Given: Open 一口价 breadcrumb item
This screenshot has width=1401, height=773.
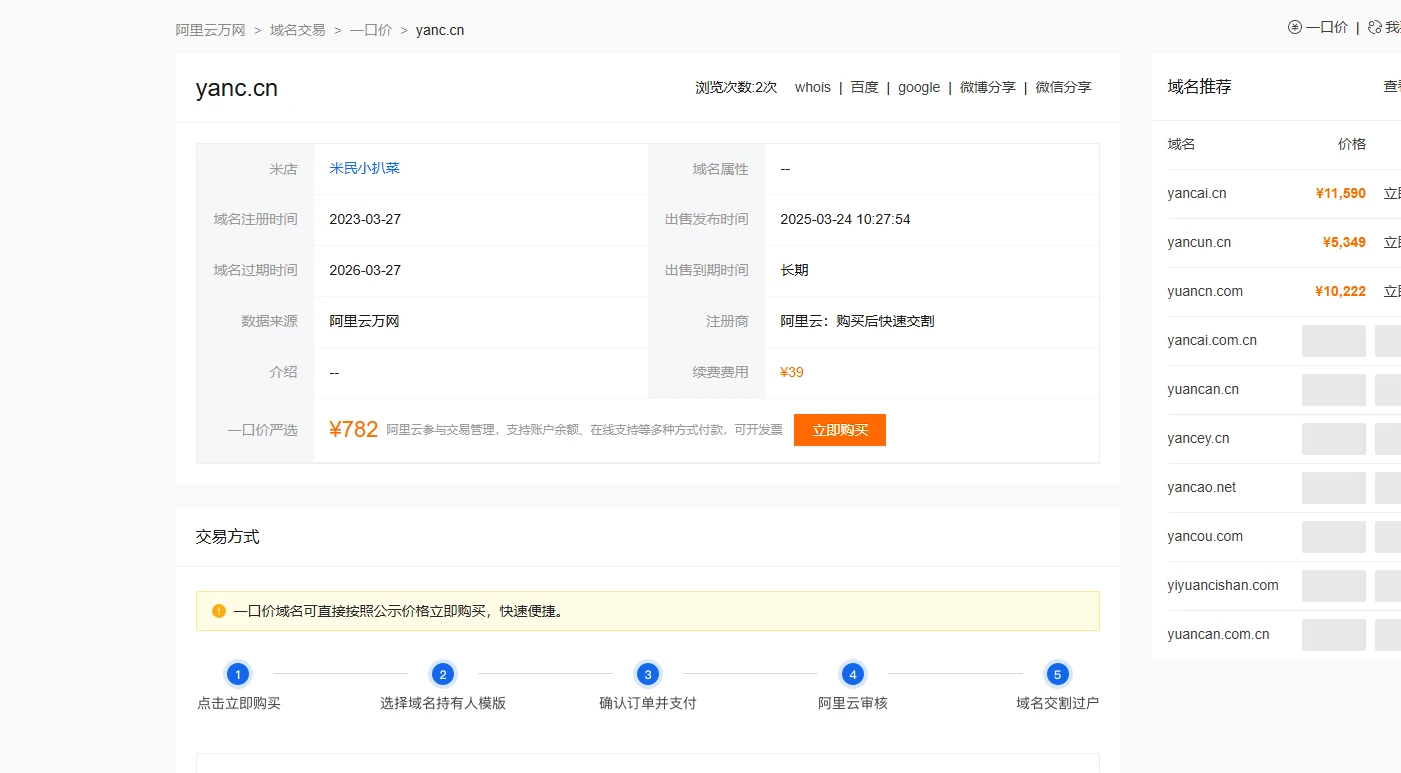Looking at the screenshot, I should point(370,30).
